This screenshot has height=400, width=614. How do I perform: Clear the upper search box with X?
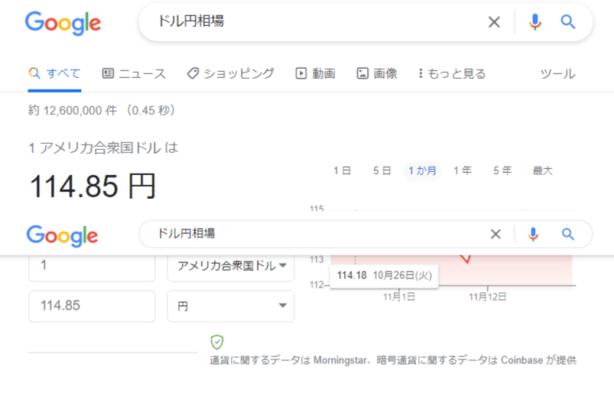pos(494,22)
